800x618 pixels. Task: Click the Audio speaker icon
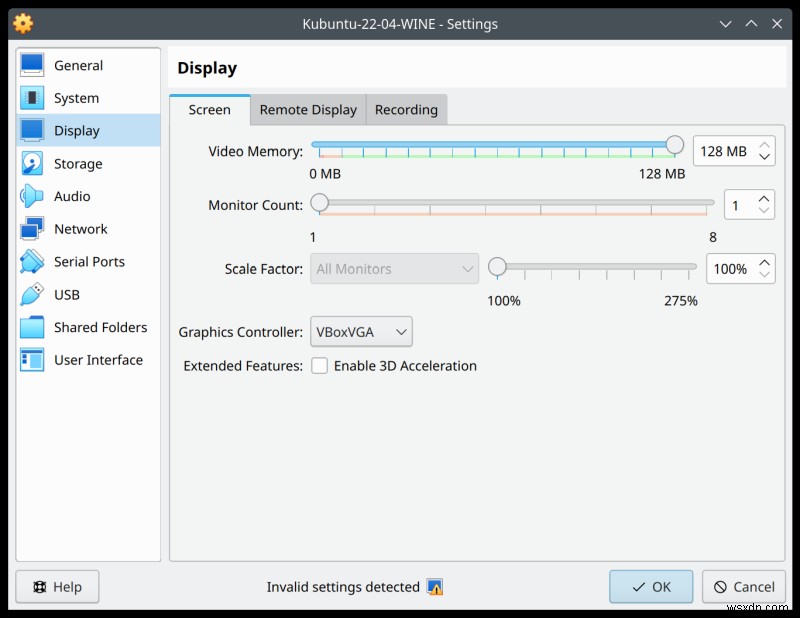point(32,196)
